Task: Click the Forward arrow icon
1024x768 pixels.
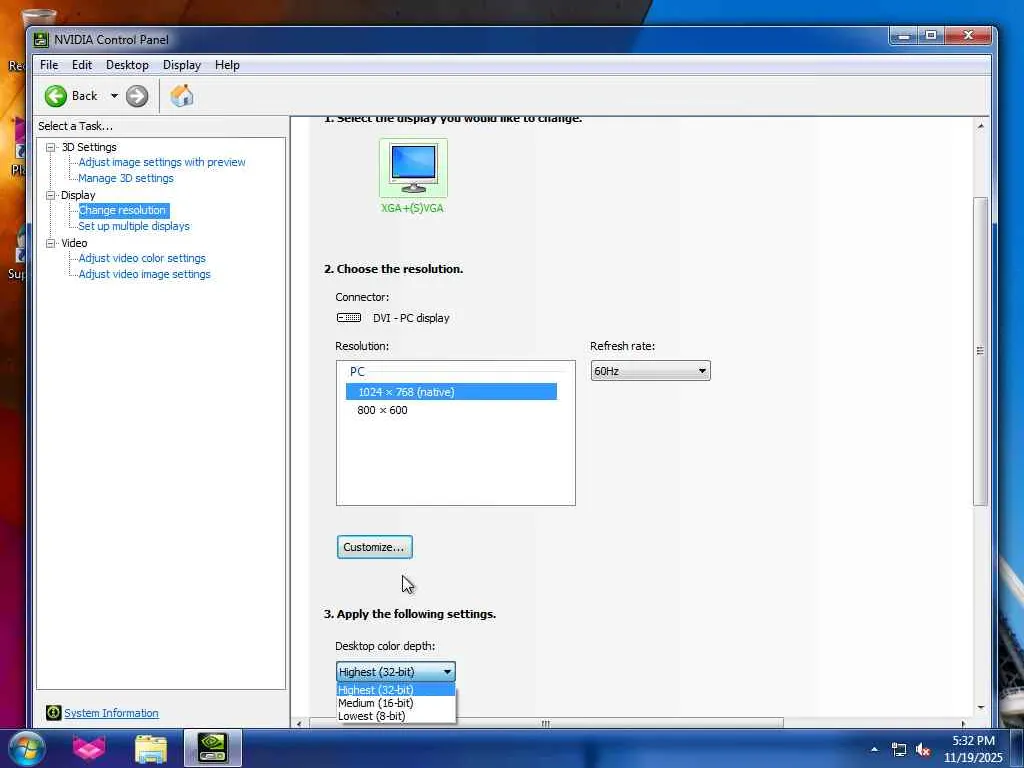Action: pyautogui.click(x=136, y=96)
